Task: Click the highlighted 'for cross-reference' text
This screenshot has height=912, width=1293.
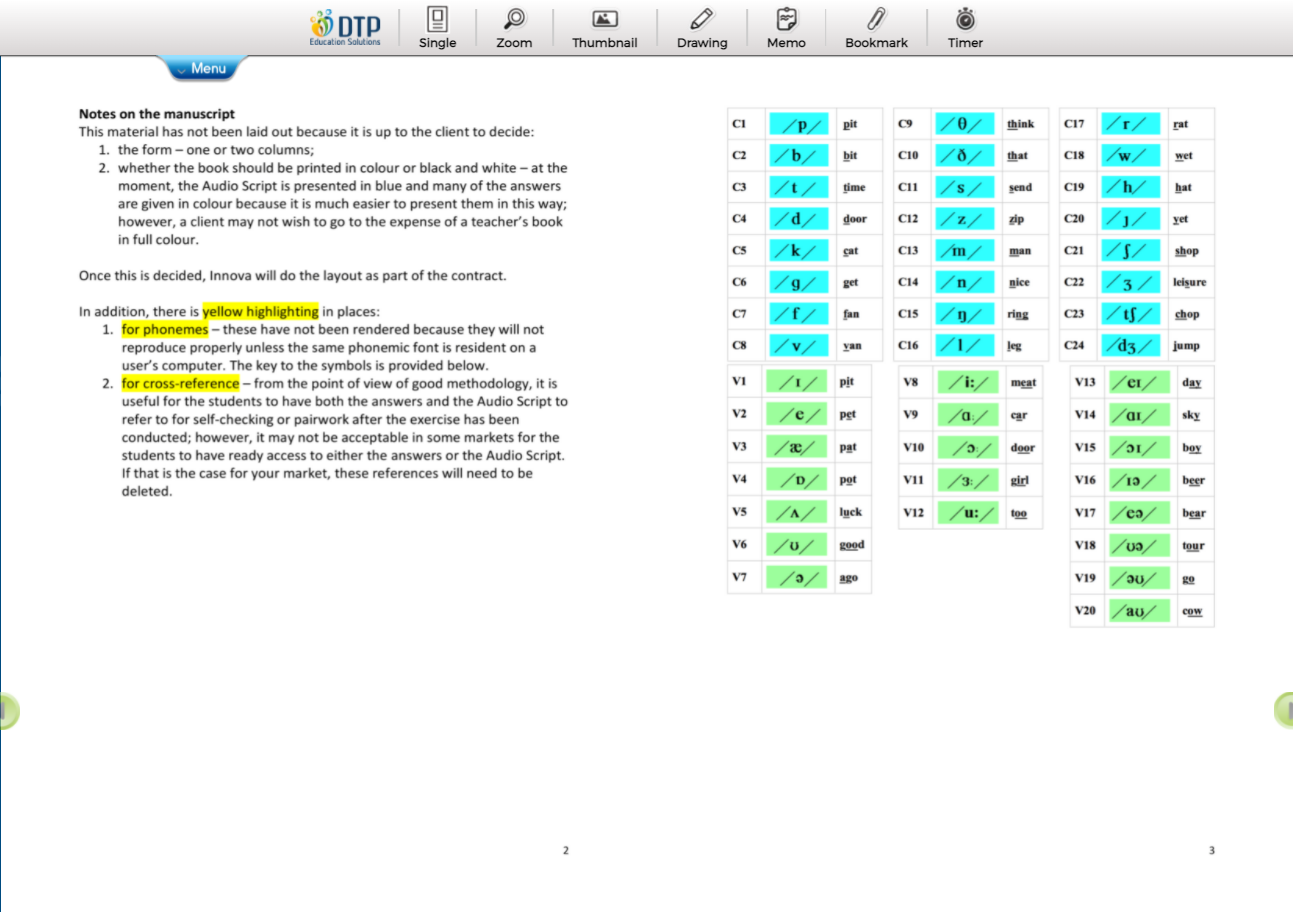Action: click(180, 383)
